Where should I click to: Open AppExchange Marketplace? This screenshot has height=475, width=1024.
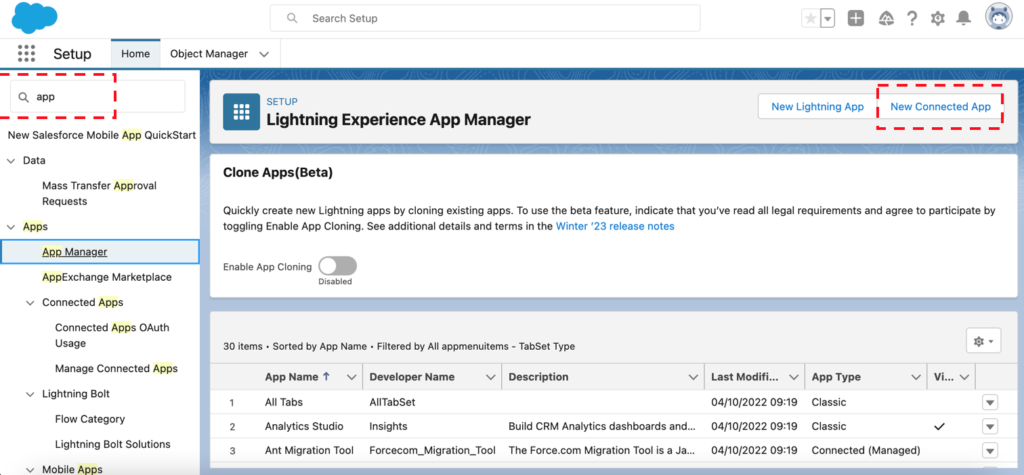[x=106, y=277]
